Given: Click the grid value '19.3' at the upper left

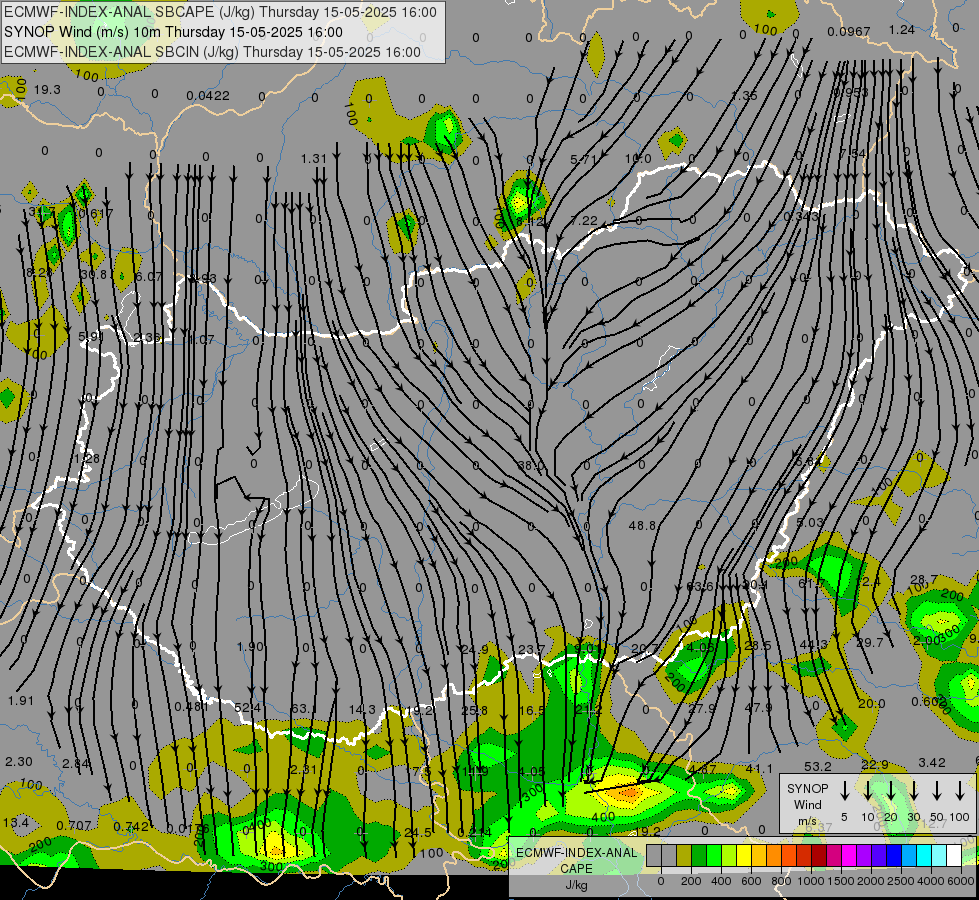Looking at the screenshot, I should (47, 89).
